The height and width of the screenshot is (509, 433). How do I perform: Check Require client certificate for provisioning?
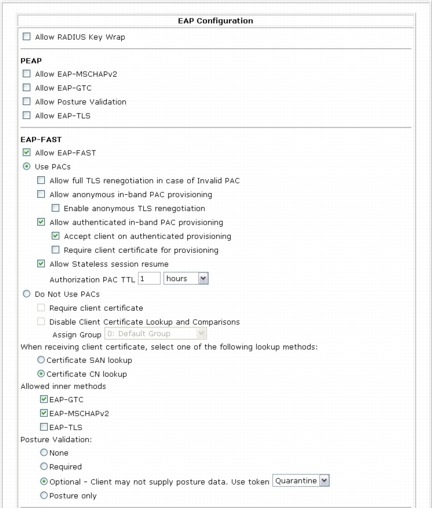55,249
